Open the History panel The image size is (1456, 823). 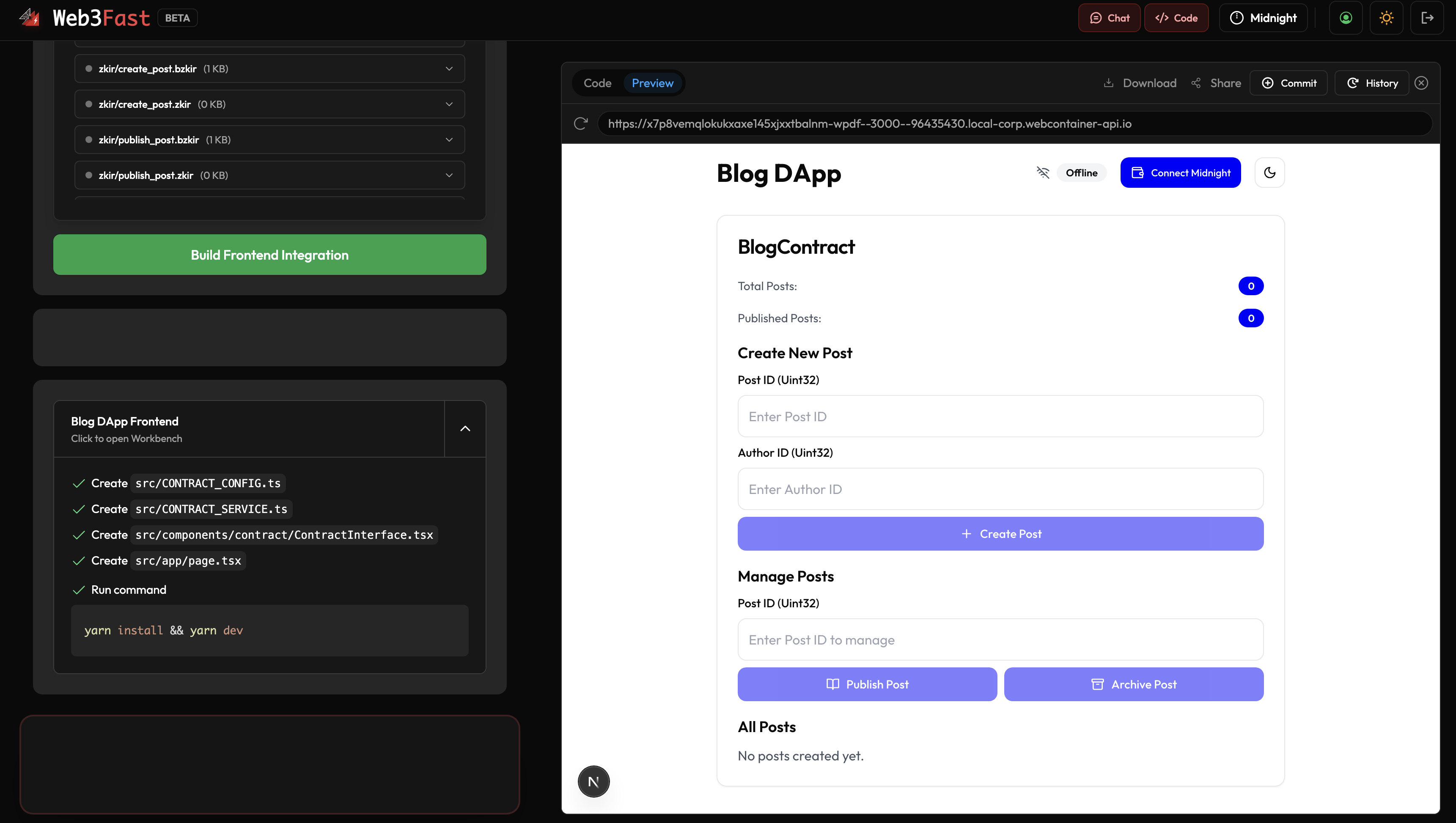[x=1372, y=83]
